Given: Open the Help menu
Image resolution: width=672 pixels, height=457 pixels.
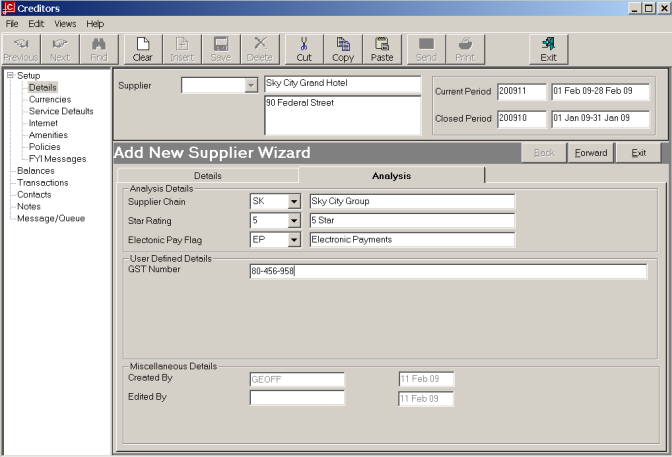Looking at the screenshot, I should click(95, 24).
